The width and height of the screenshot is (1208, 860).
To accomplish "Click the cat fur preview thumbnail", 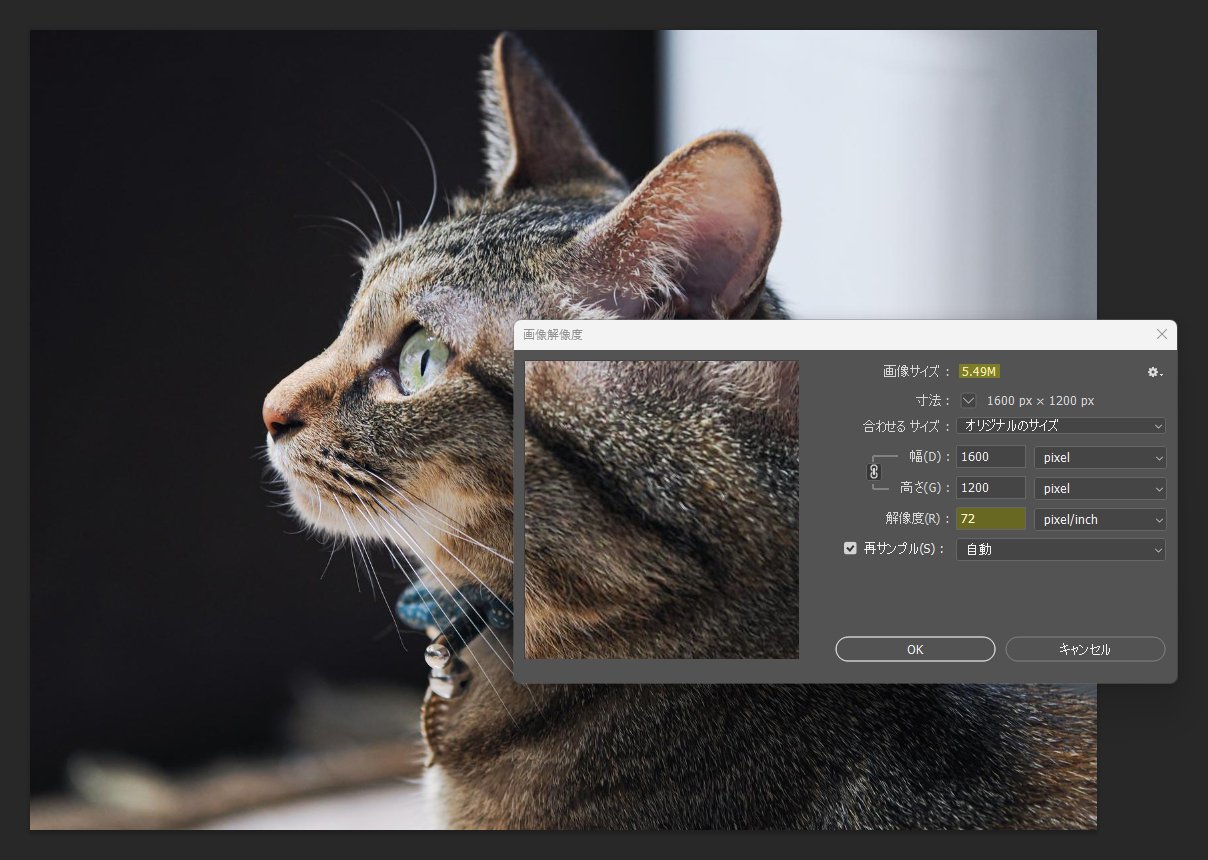I will click(661, 510).
